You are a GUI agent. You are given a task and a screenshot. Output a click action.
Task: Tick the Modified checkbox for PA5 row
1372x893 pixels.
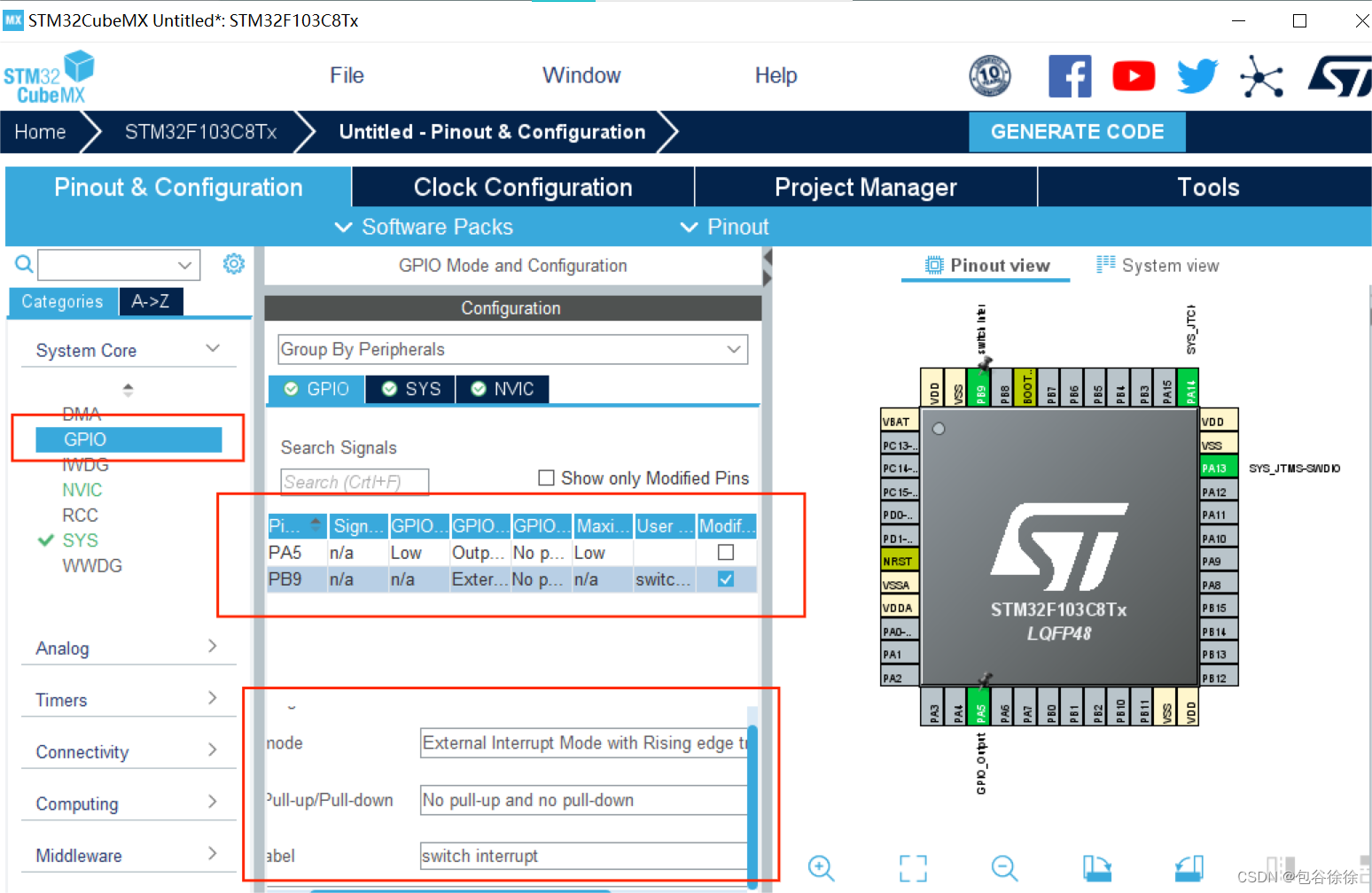point(726,552)
